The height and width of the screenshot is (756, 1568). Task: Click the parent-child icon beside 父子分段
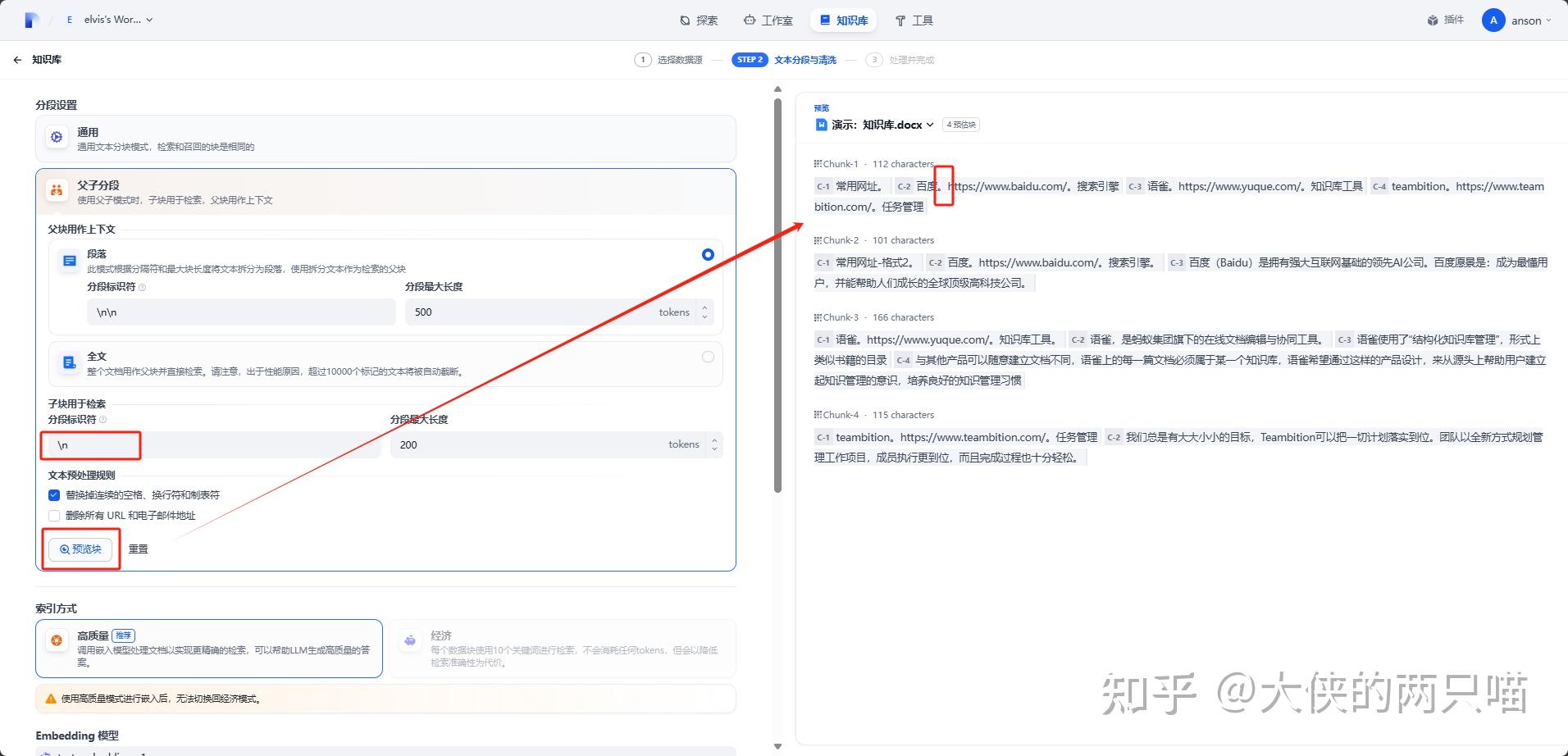(56, 189)
